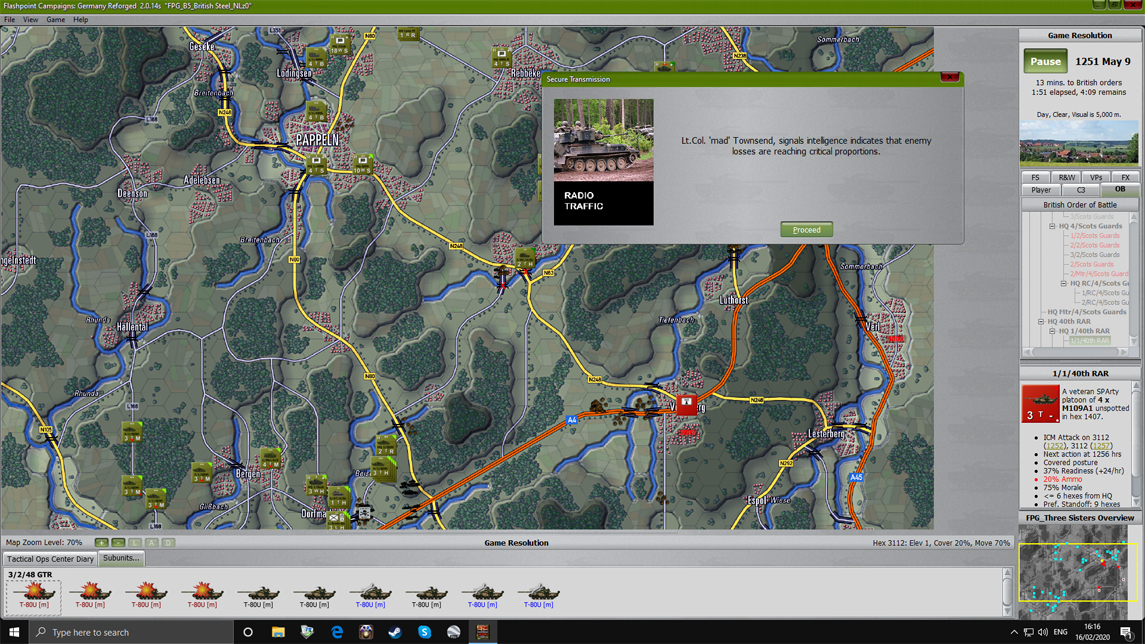This screenshot has width=1145, height=644.
Task: Open the Tactical Ops Center Diary tab
Action: pos(50,559)
